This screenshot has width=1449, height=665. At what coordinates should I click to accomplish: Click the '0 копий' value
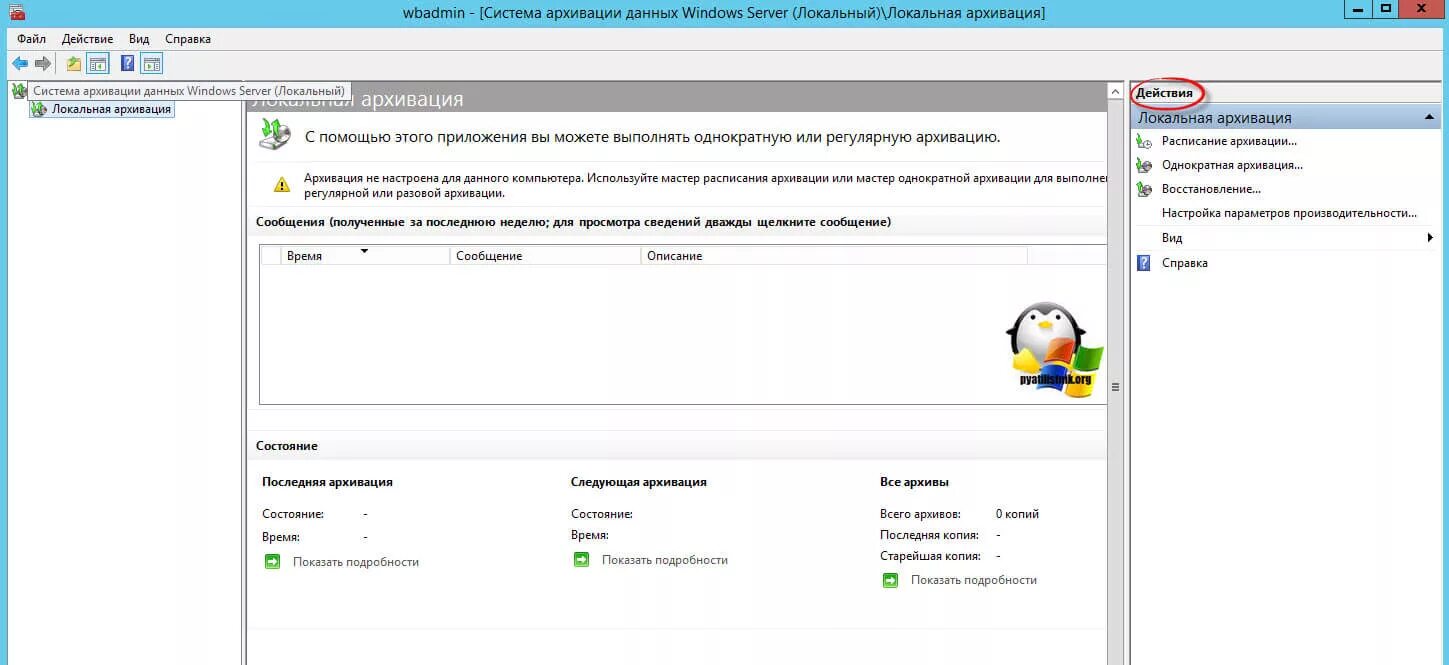1017,514
